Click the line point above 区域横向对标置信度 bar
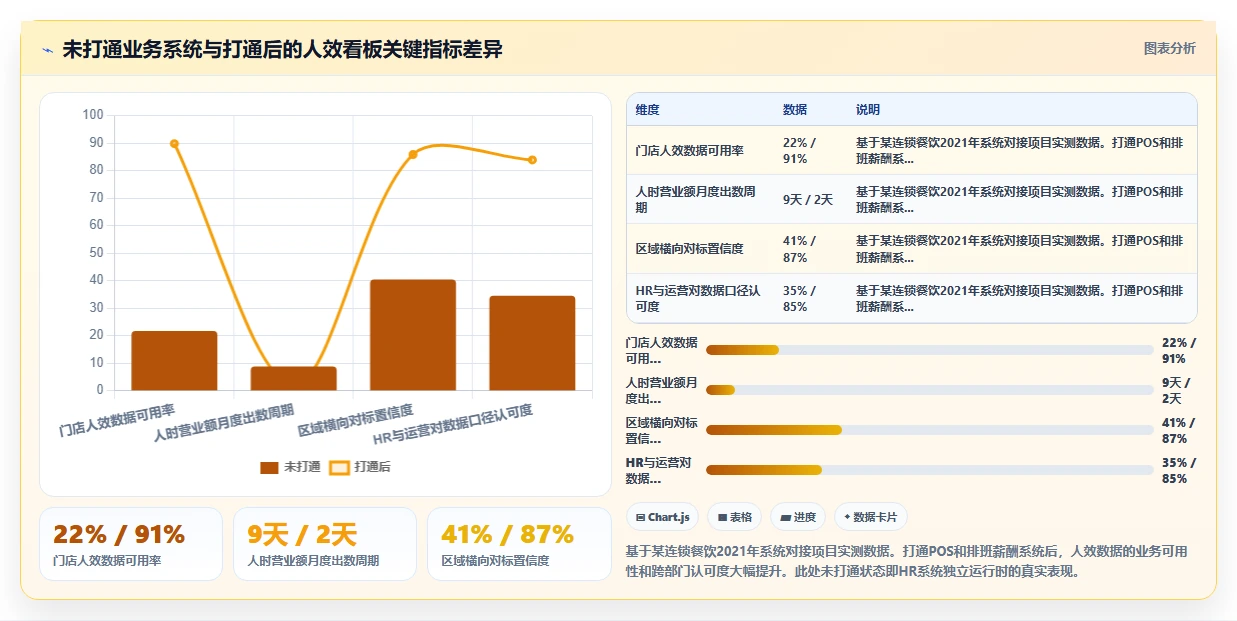This screenshot has width=1237, height=621. pyautogui.click(x=413, y=154)
